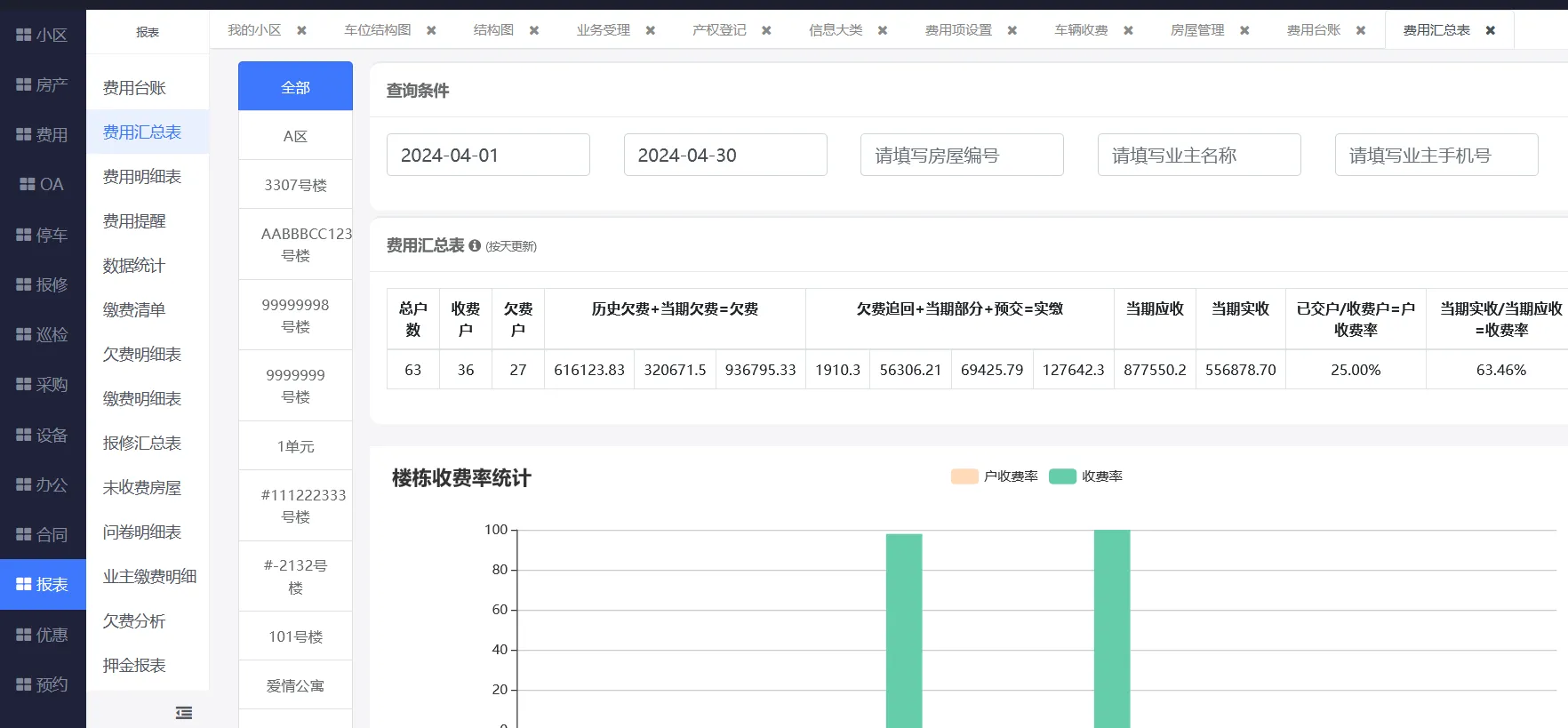Screen dimensions: 1568x728
Task: Close the 产权登记 tab
Action: pyautogui.click(x=766, y=30)
